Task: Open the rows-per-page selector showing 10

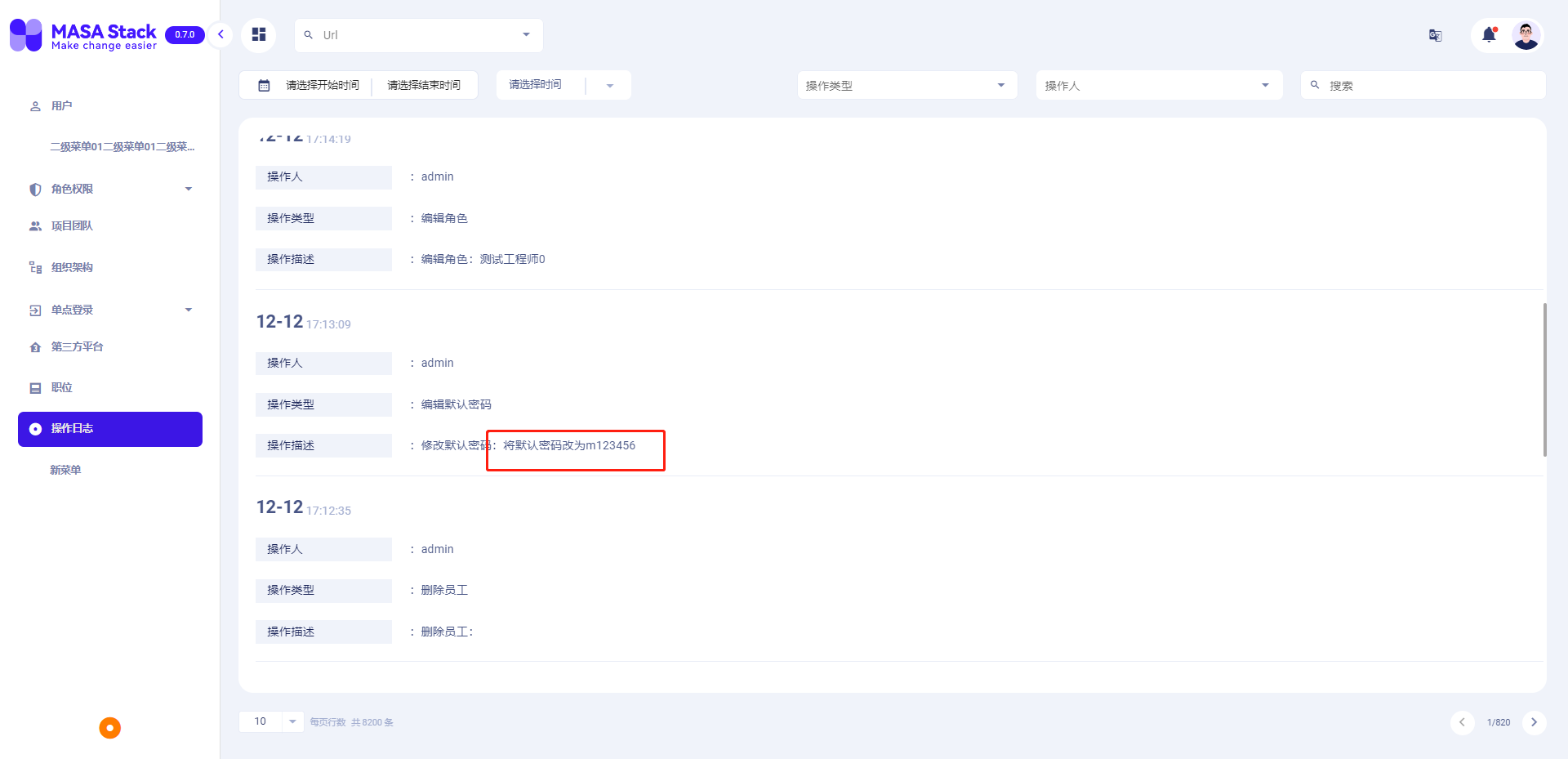Action: 271,721
